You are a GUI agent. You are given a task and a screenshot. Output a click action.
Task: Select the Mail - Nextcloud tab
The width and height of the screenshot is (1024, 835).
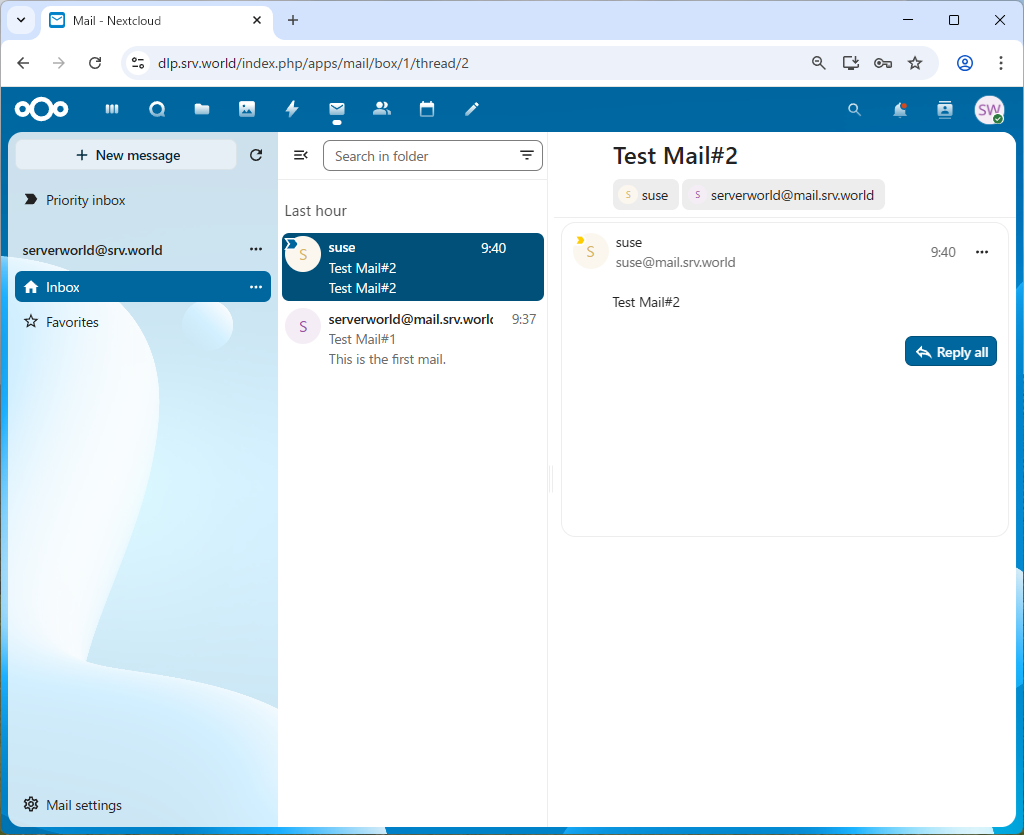[157, 20]
